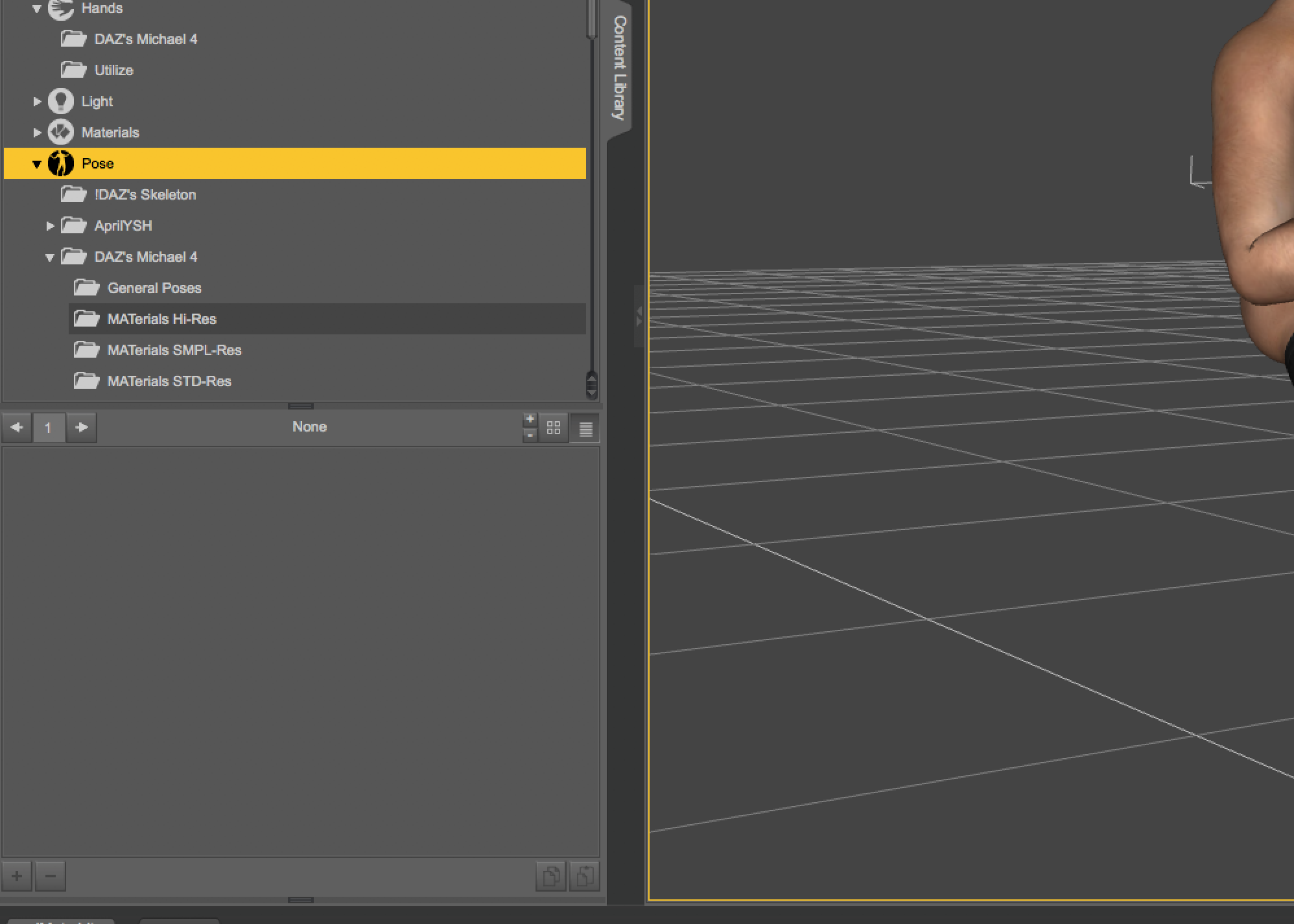Open the Content Library side tab
The width and height of the screenshot is (1294, 924).
[620, 67]
